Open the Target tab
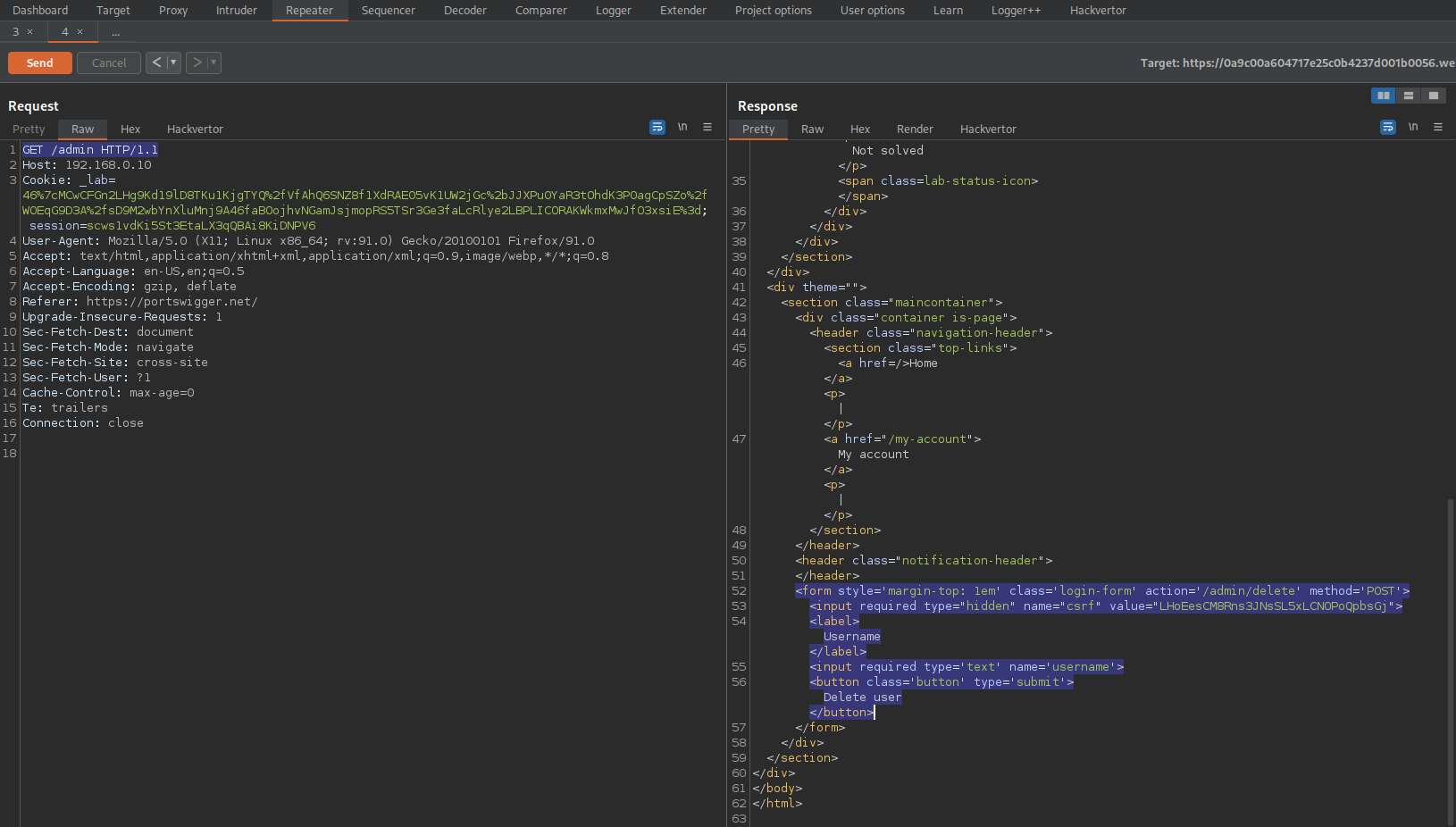Viewport: 1456px width, 827px height. 113,11
